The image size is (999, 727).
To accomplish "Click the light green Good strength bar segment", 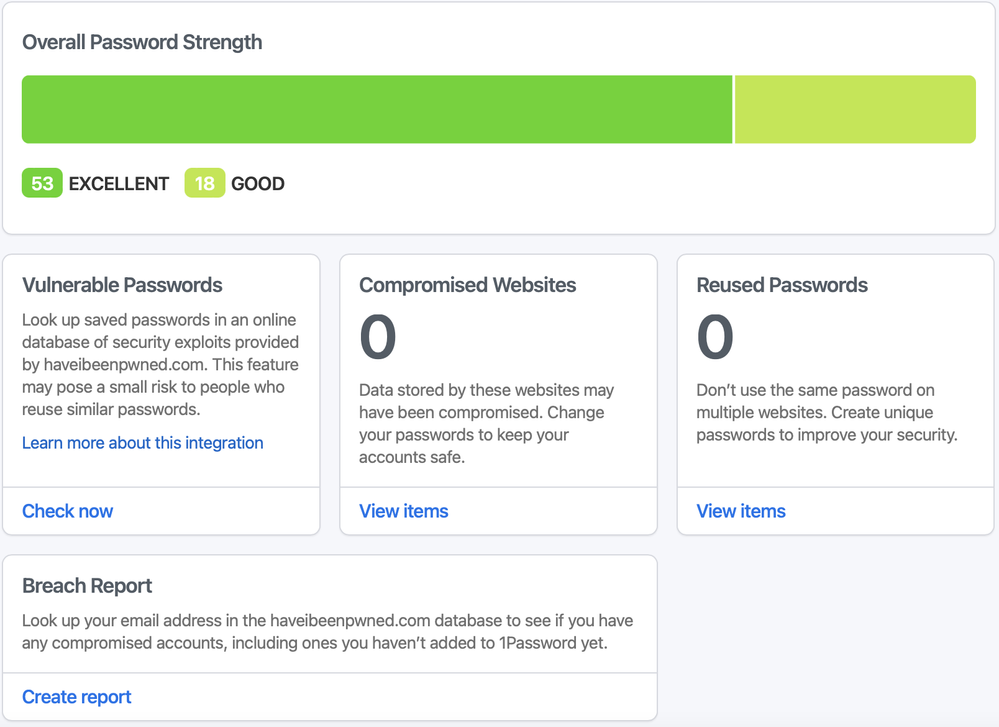I will (855, 109).
